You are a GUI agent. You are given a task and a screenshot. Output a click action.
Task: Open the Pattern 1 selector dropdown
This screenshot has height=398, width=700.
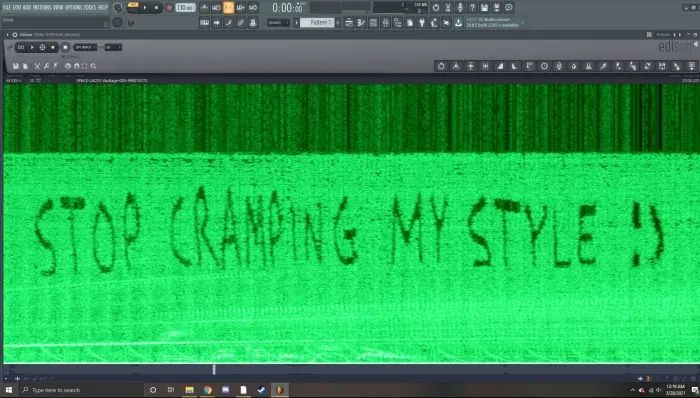pyautogui.click(x=317, y=23)
